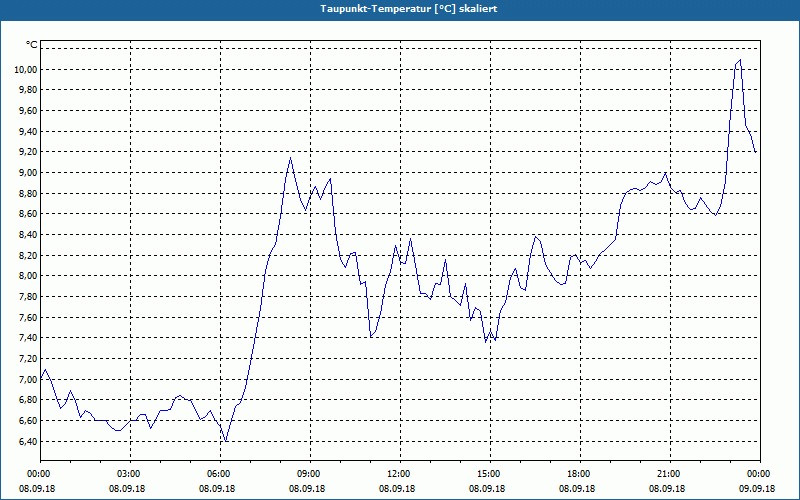Viewport: 800px width, 500px height.
Task: Click the "08.09.18" date under 21:00
Action: pyautogui.click(x=667, y=489)
